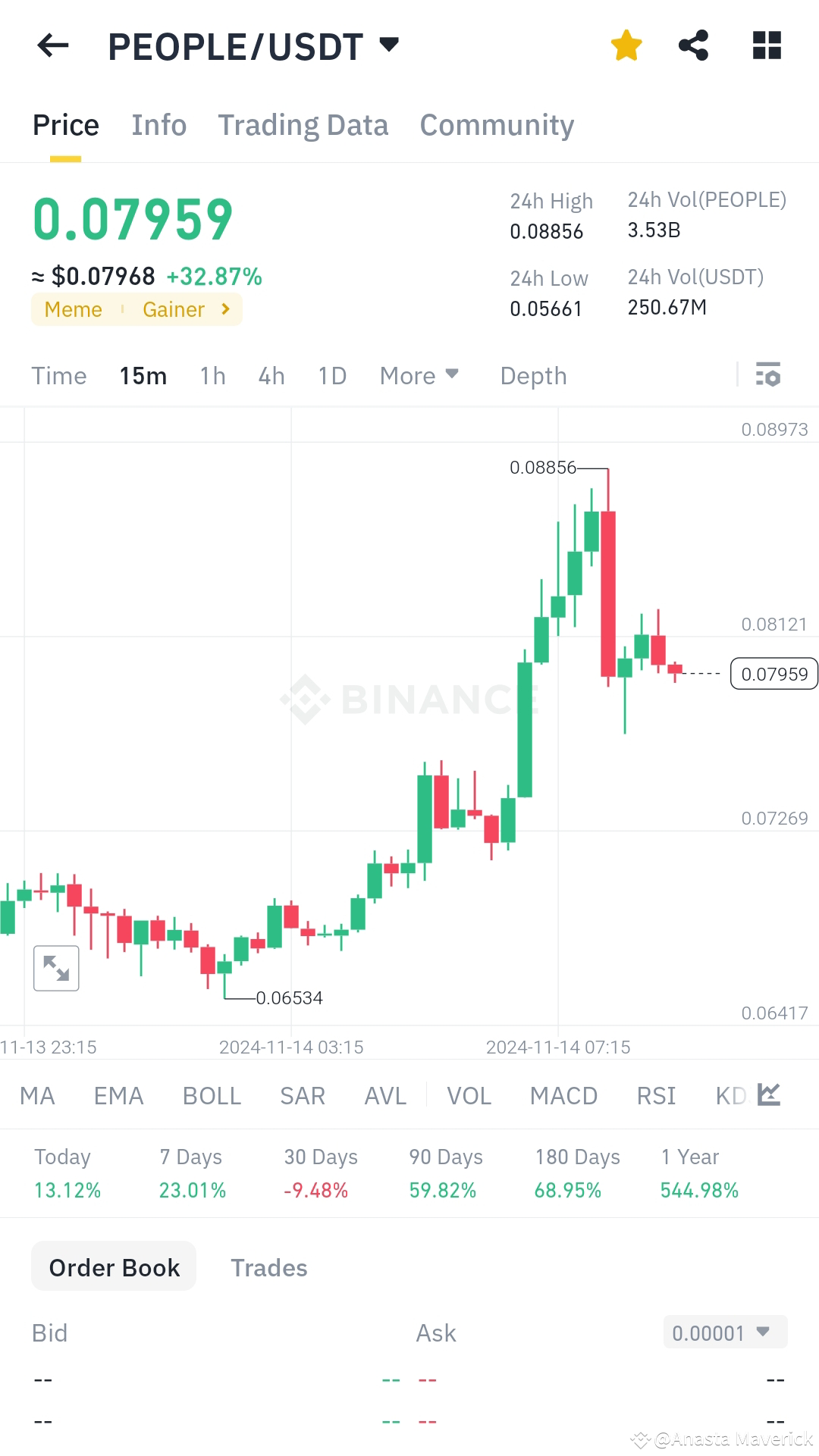Expand the chart to fullscreen

coord(55,967)
